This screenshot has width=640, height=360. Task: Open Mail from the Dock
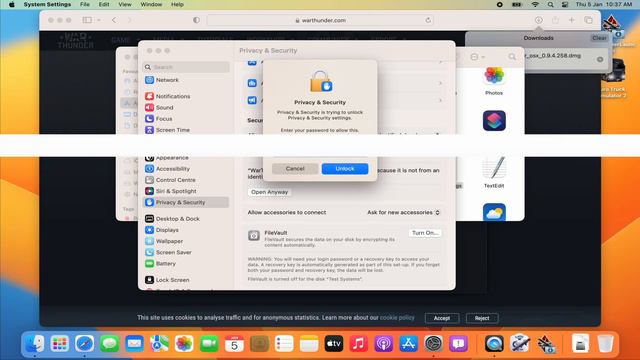pos(134,344)
